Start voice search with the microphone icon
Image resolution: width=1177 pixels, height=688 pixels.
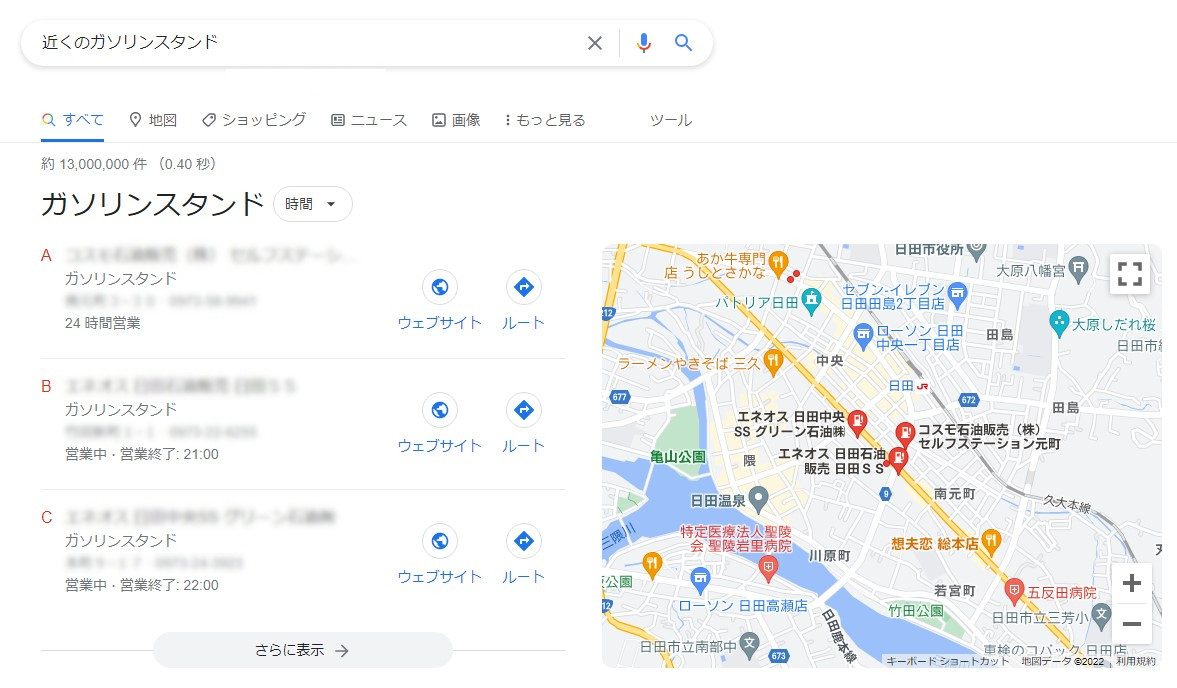coord(643,43)
